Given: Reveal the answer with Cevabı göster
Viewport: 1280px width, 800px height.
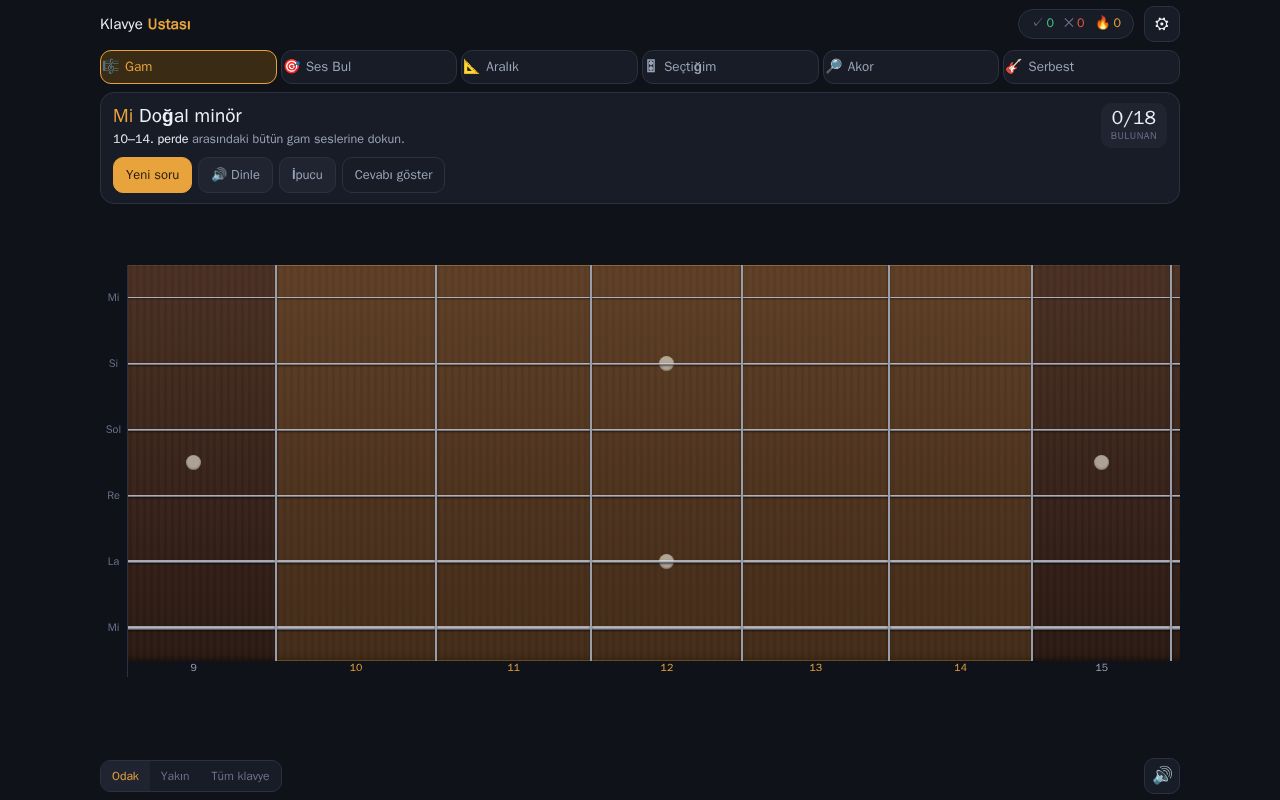Looking at the screenshot, I should tap(393, 175).
